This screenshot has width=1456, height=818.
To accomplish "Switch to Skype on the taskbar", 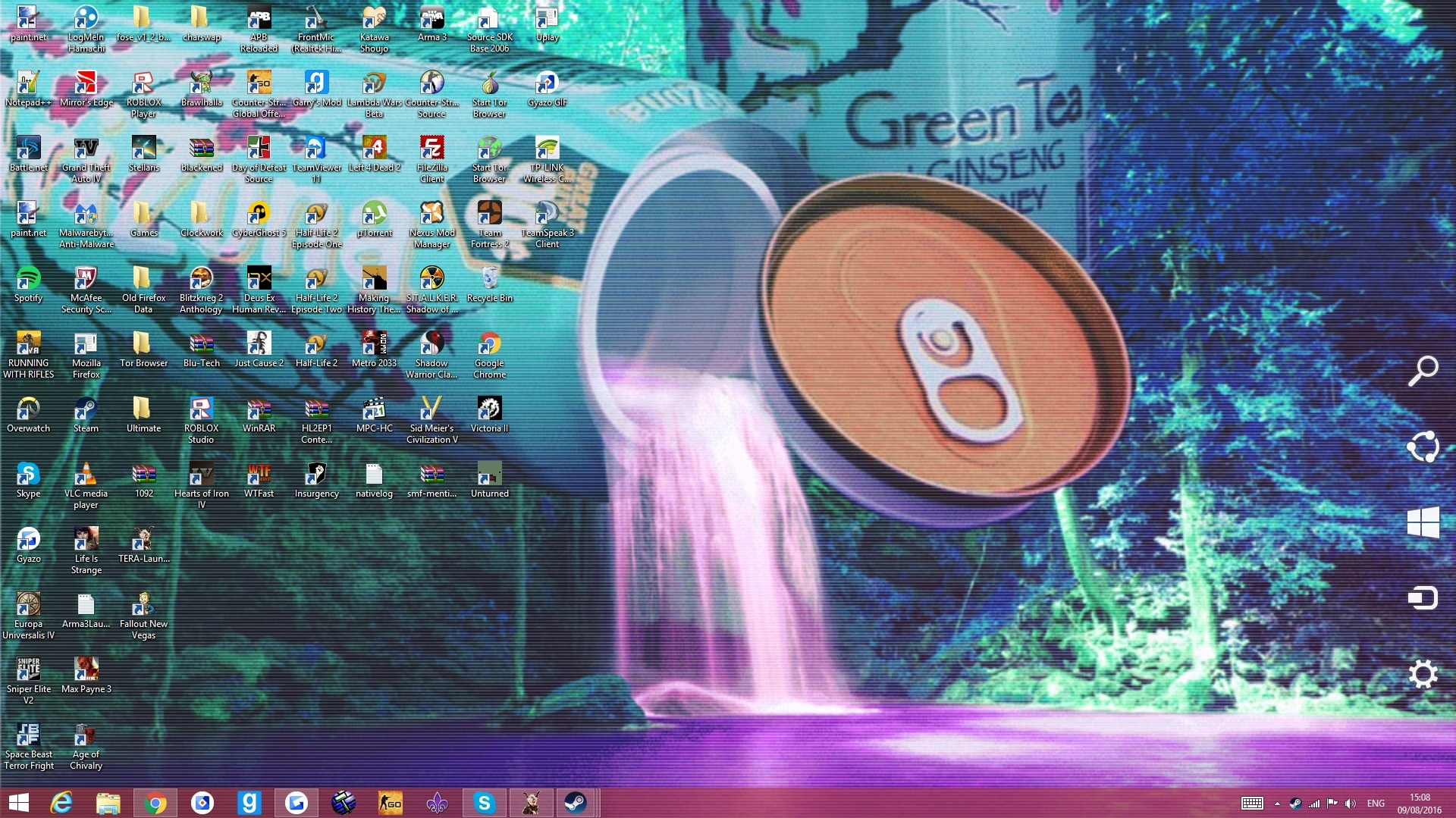I will click(x=485, y=803).
